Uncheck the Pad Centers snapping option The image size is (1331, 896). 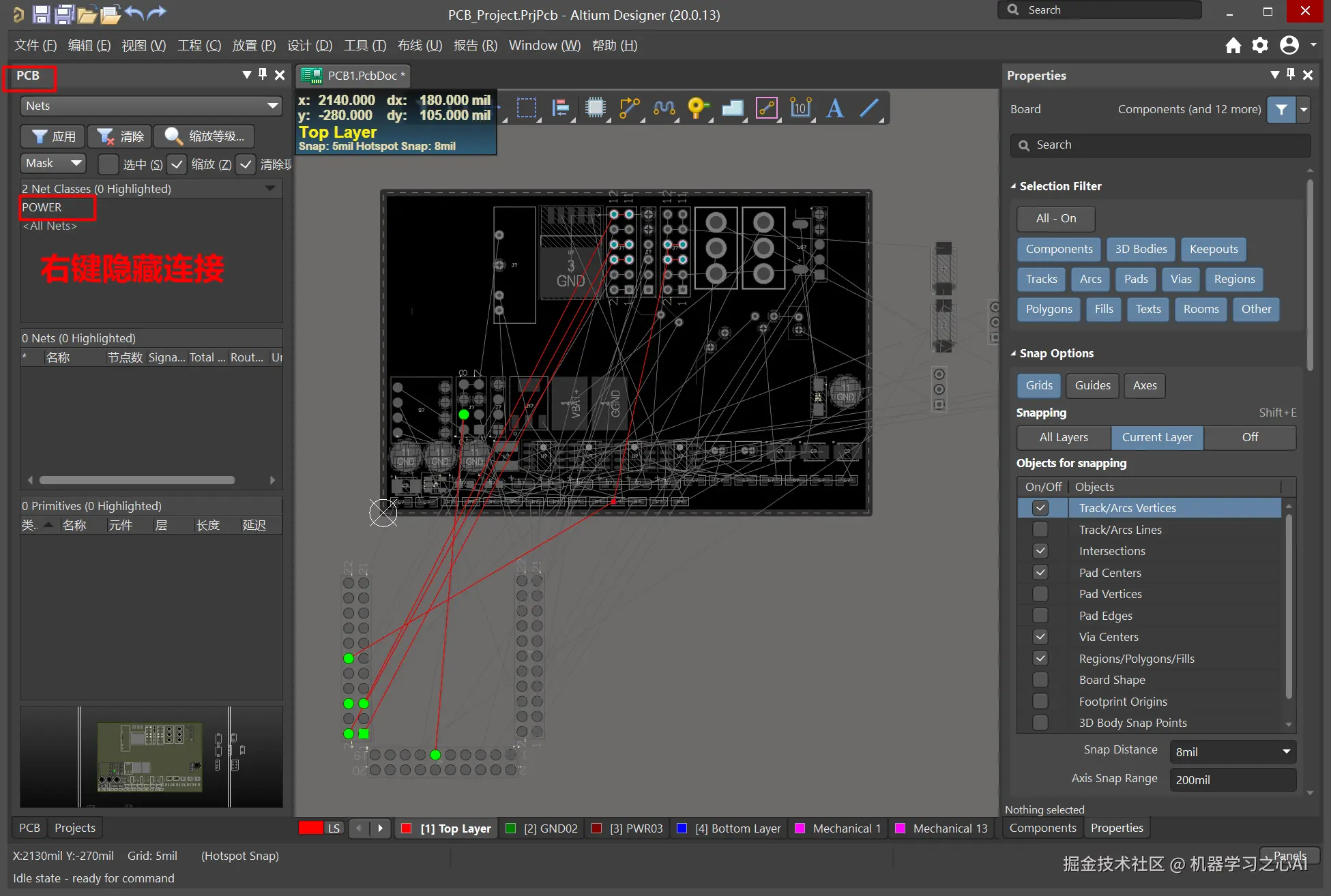pyautogui.click(x=1040, y=573)
